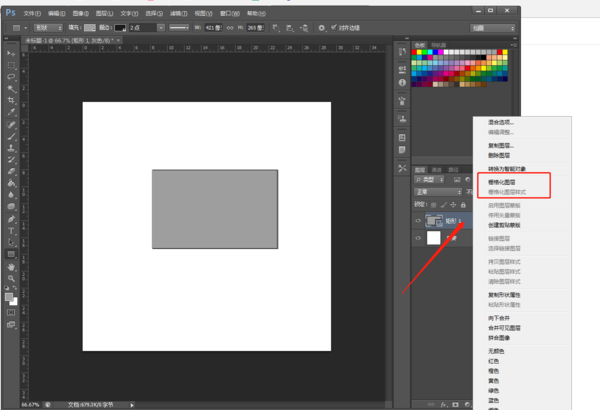Screen dimensions: 600x410
Task: Choose 混合选项 in context menu
Action: point(501,123)
